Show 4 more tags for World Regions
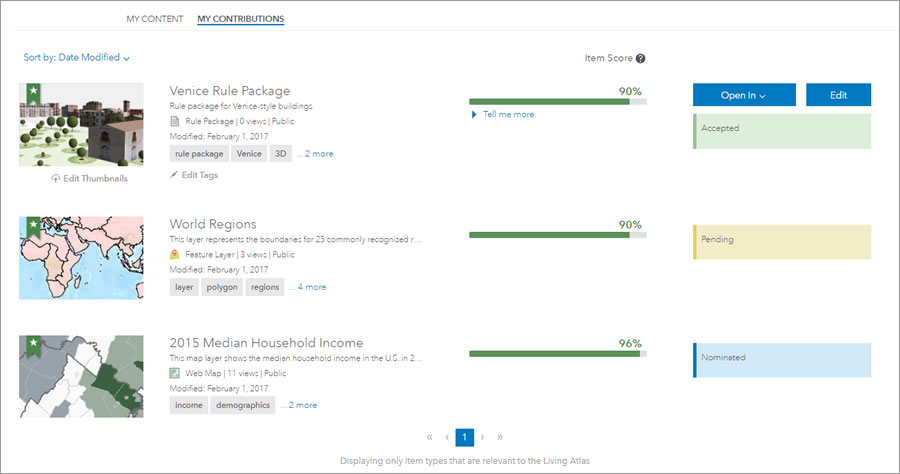 tap(309, 287)
